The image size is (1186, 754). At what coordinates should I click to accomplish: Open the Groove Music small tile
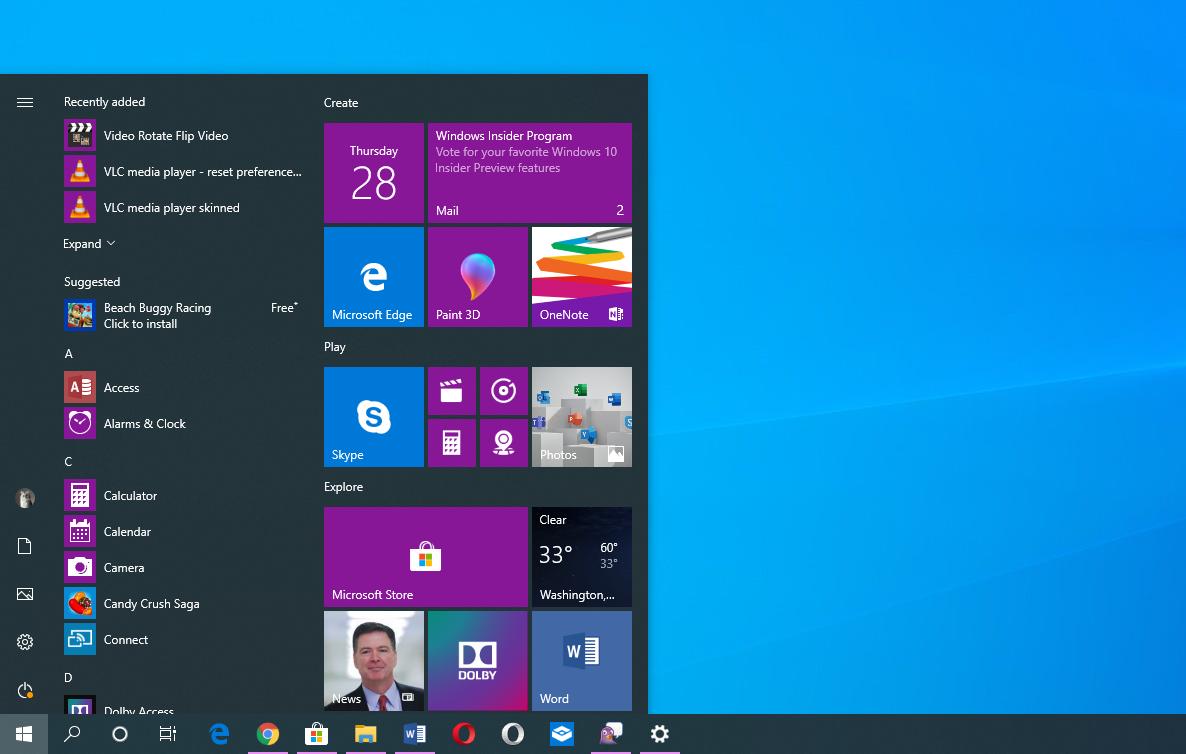point(503,391)
